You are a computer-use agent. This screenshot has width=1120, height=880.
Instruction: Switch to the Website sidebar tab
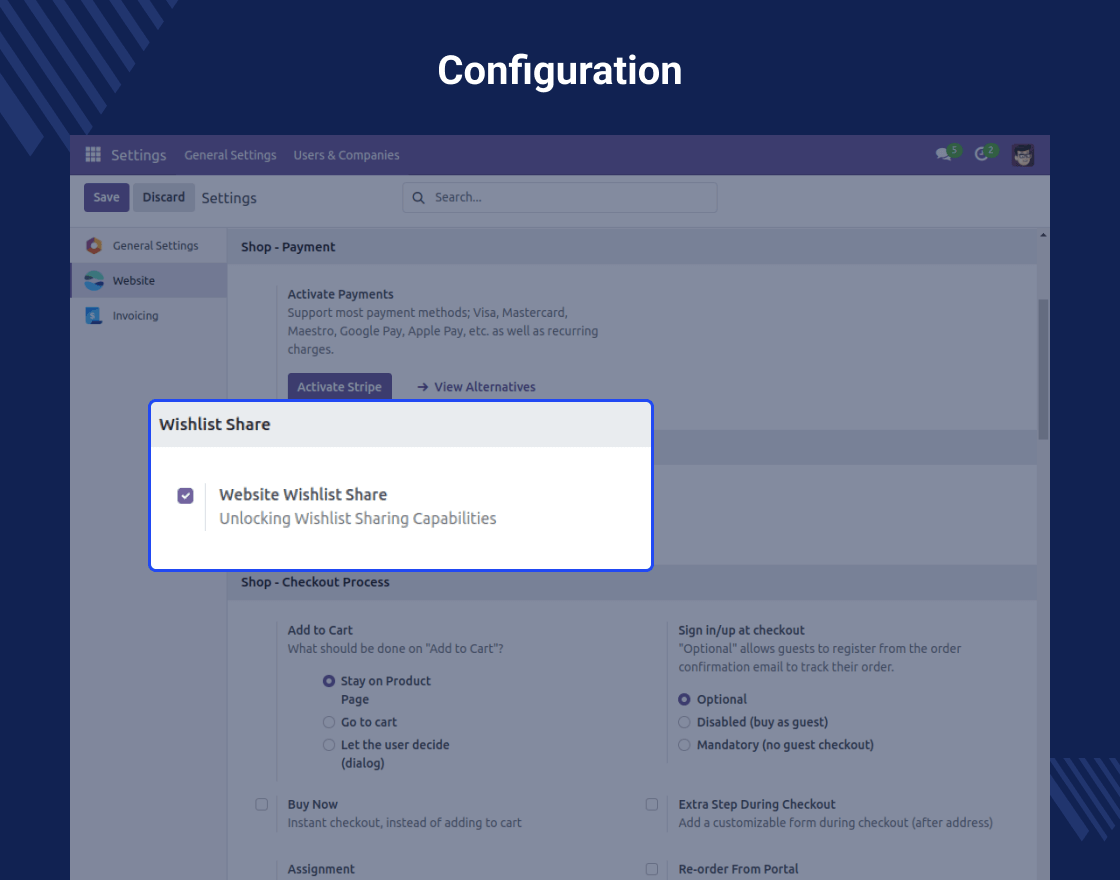[x=149, y=281]
